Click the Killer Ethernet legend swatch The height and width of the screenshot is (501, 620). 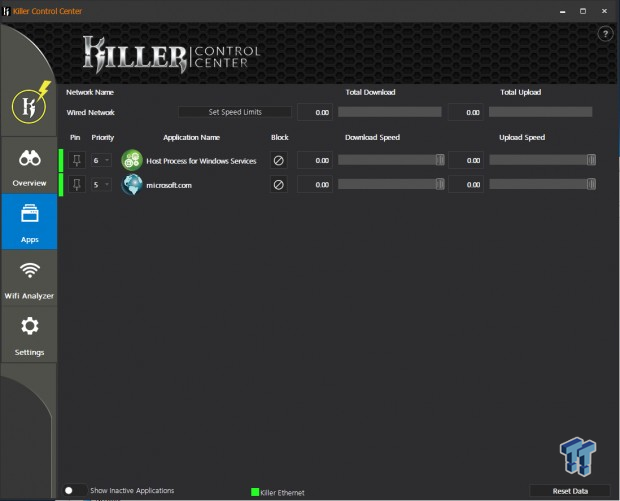(x=255, y=492)
